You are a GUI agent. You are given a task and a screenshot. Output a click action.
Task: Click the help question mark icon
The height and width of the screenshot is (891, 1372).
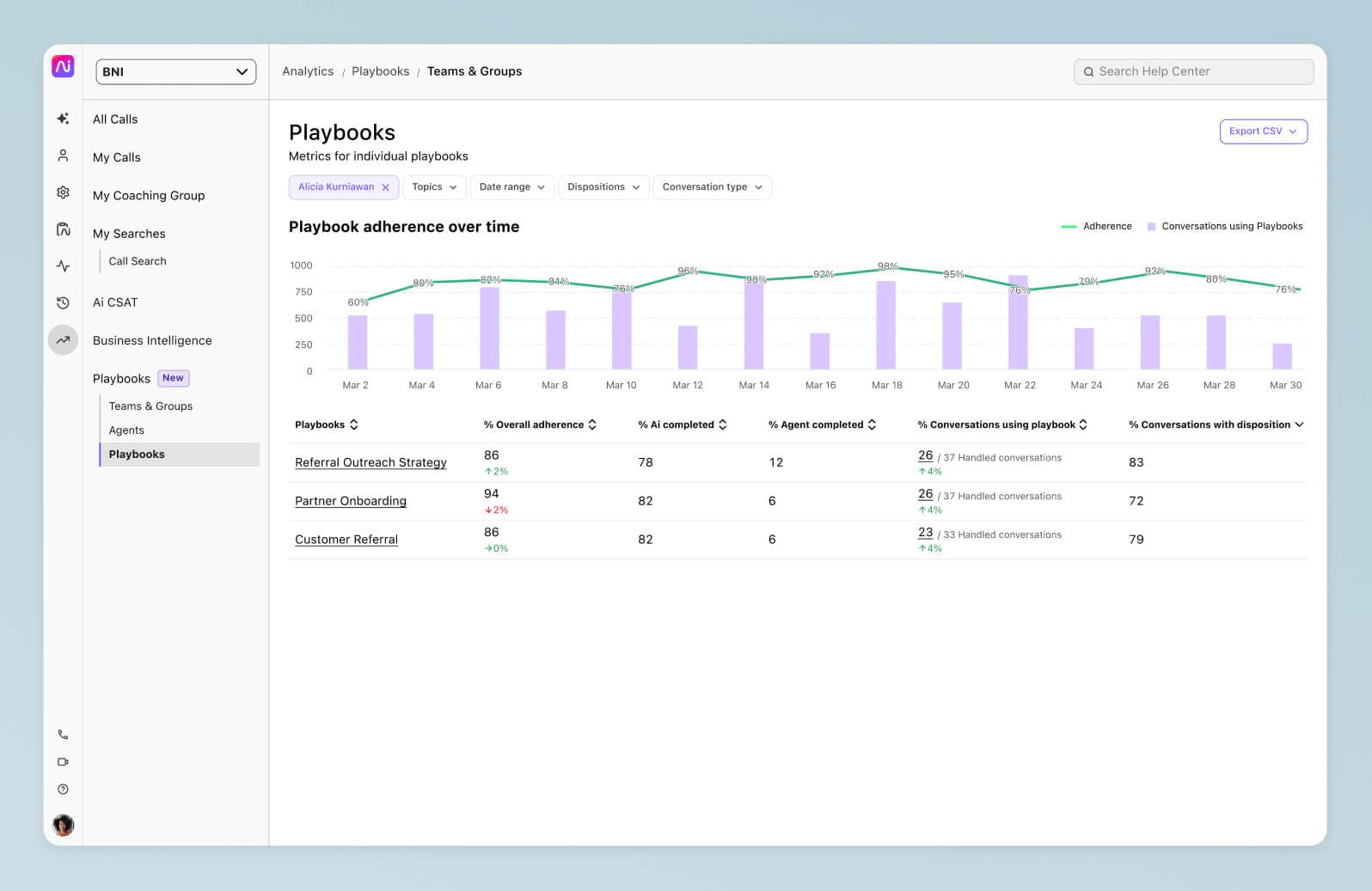coord(63,790)
